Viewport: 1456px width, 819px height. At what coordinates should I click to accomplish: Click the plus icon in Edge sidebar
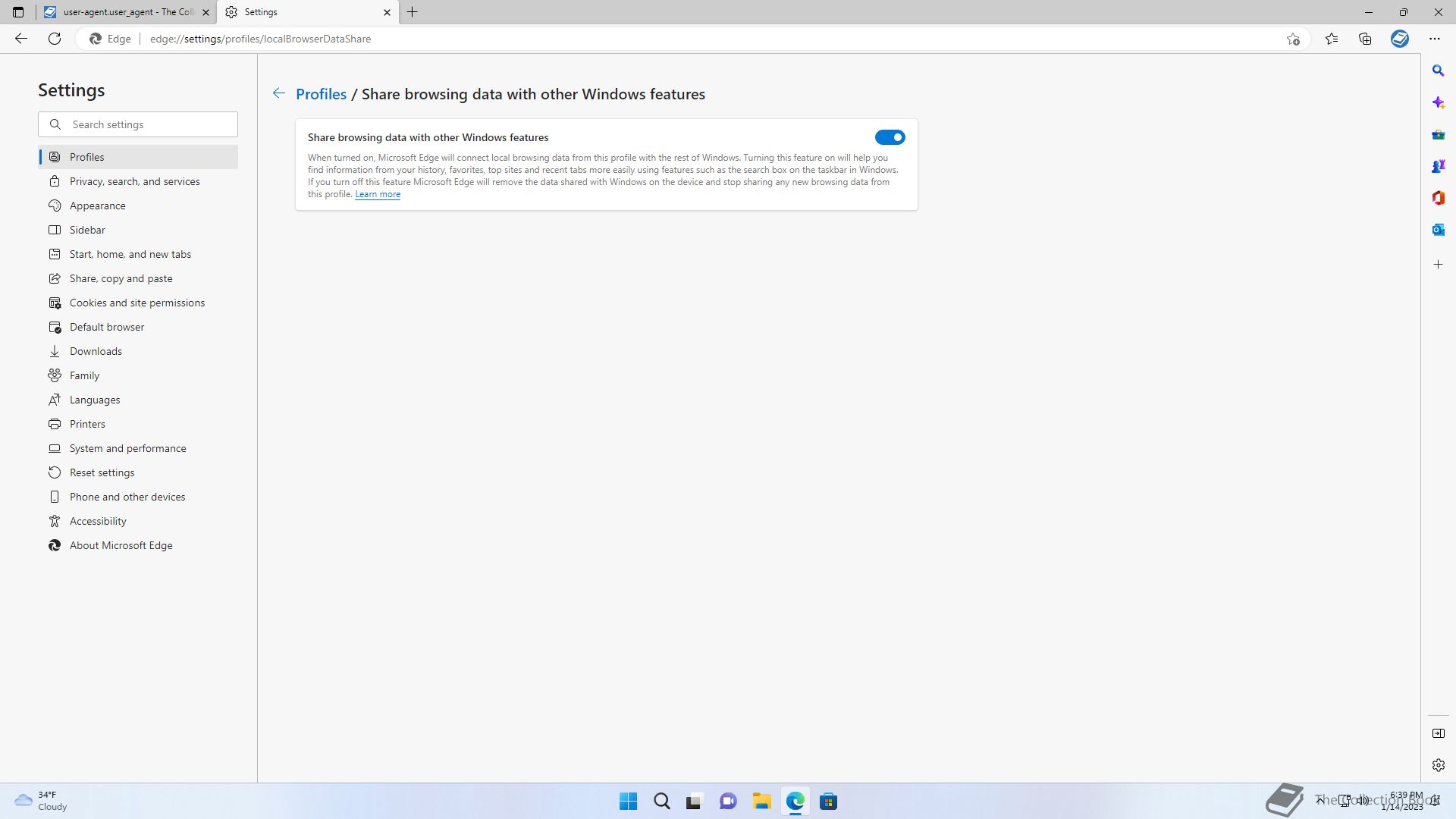[1438, 265]
